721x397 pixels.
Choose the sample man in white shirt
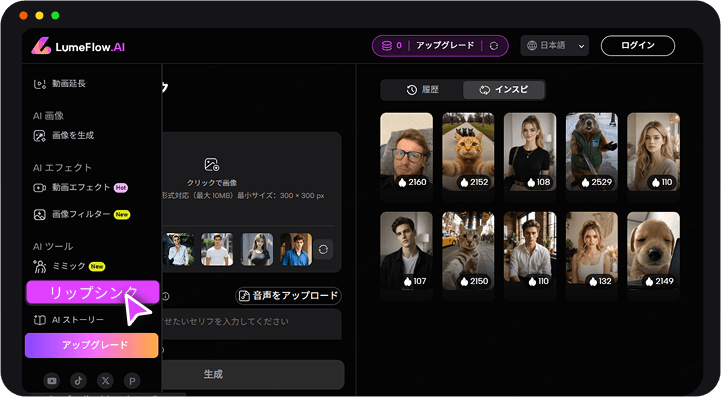click(x=178, y=249)
